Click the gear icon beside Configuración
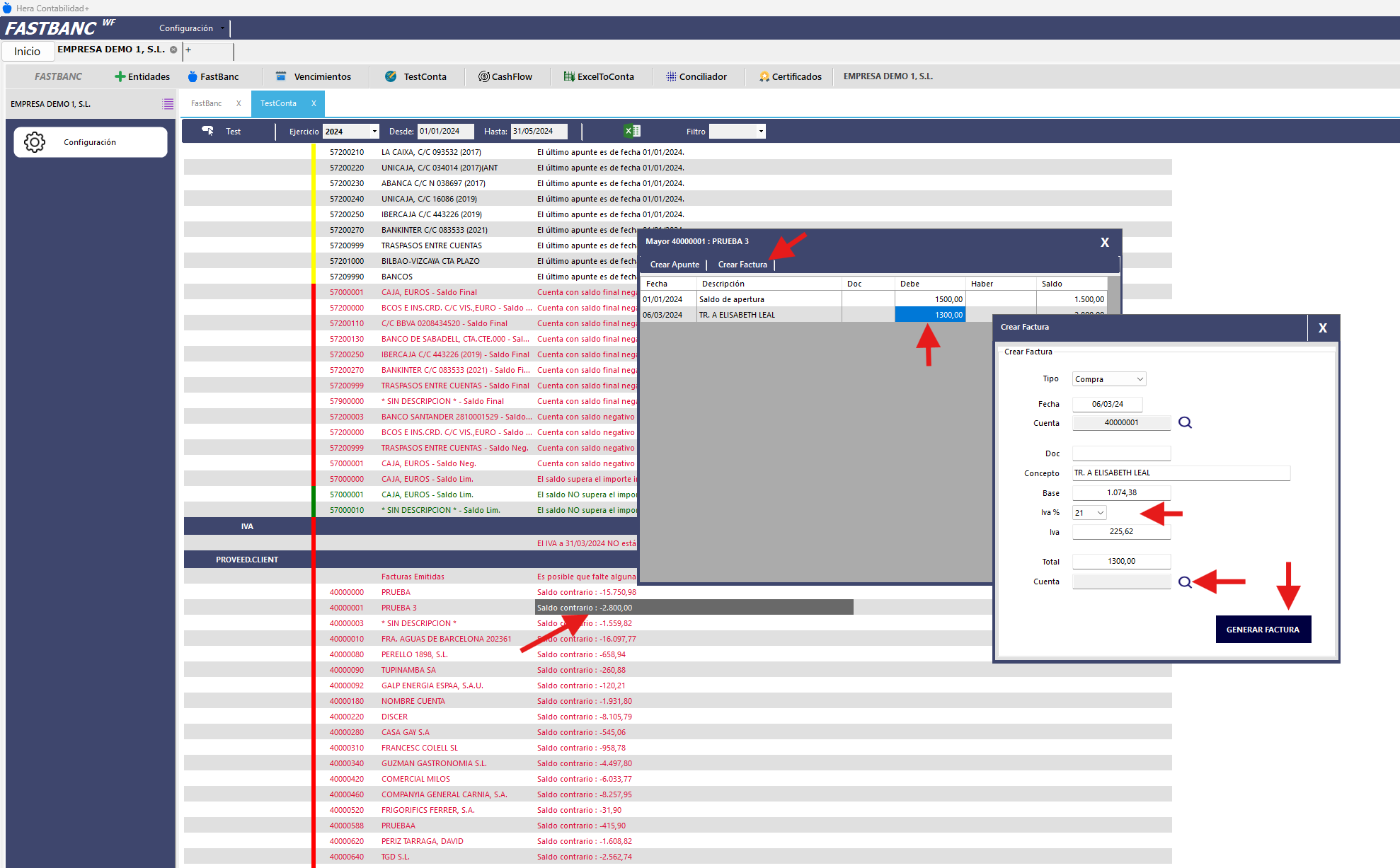Viewport: 1400px width, 868px height. tap(35, 142)
